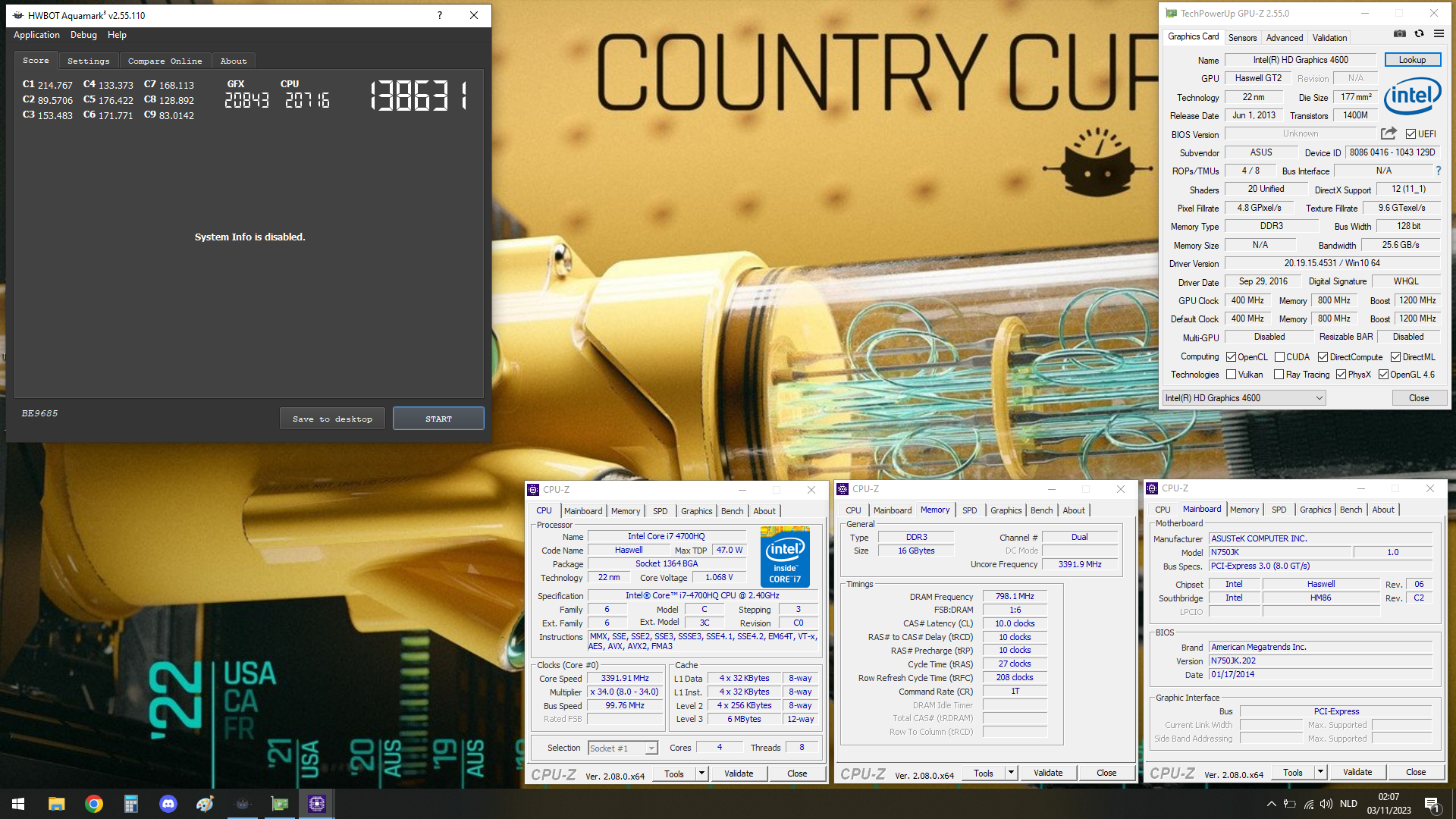Toggle the UEFI checkbox in GPU-Z

point(1410,134)
